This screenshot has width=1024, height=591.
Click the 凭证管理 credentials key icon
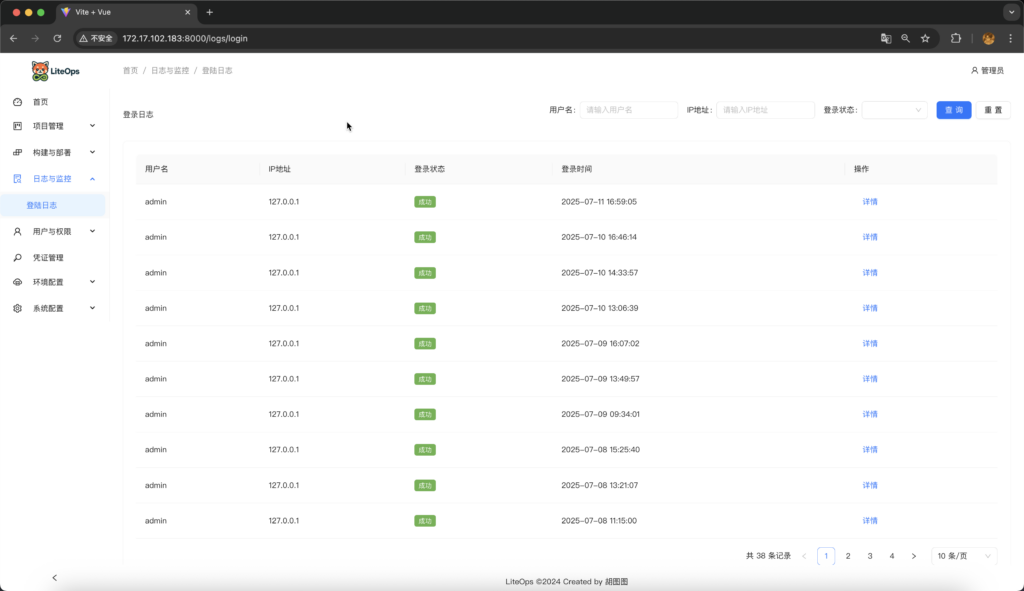coord(17,257)
